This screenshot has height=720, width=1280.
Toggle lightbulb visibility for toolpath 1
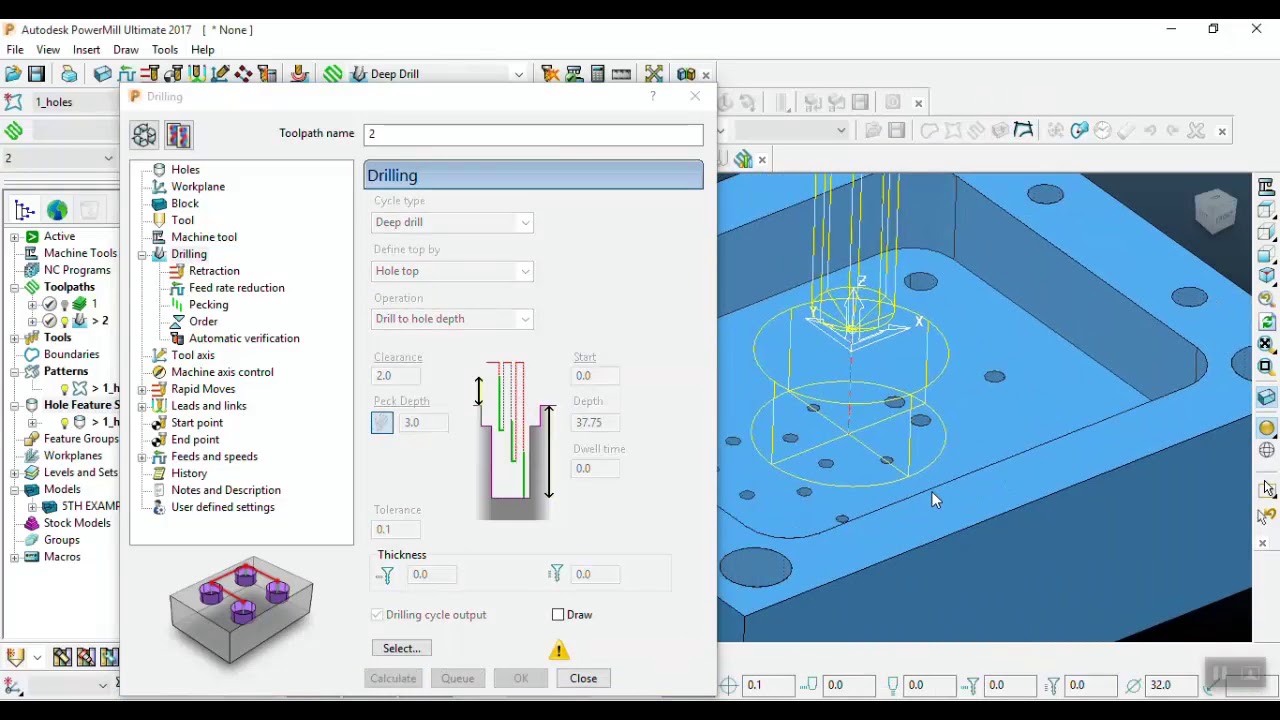[65, 304]
